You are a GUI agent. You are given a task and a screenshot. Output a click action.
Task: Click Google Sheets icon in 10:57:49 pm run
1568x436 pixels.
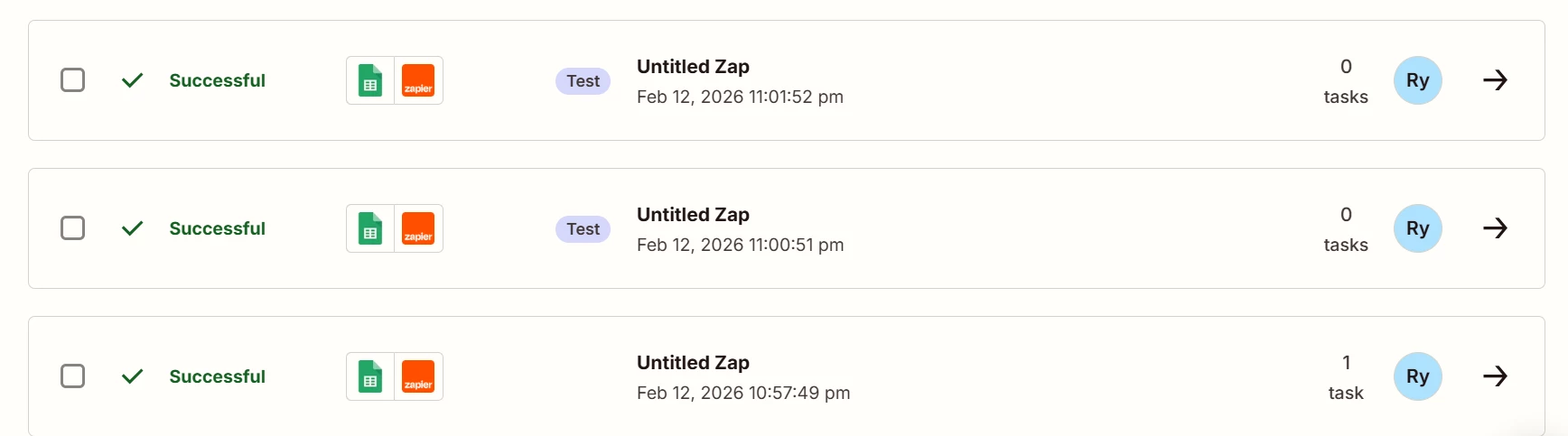(x=370, y=376)
